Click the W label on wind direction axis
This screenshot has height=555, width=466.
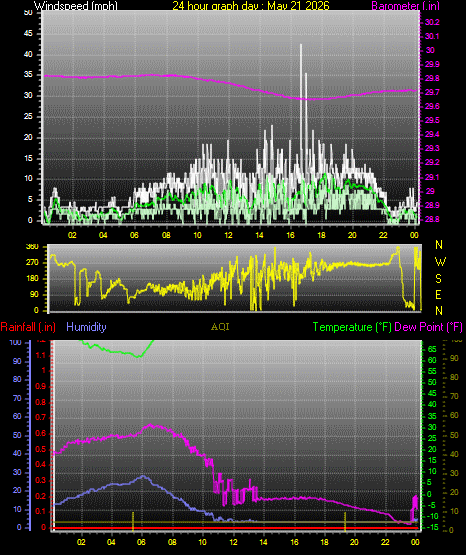click(439, 262)
